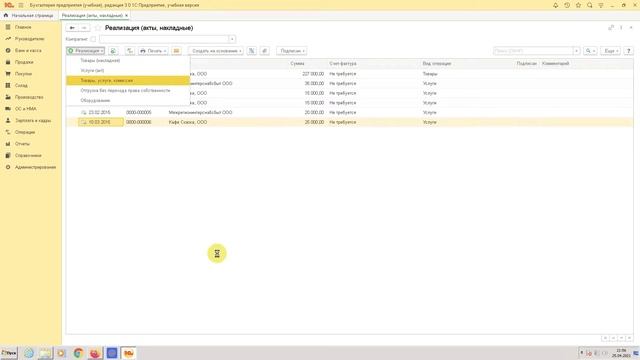The width and height of the screenshot is (640, 360).
Task: Go forward with the right arrow button
Action: coord(84,28)
